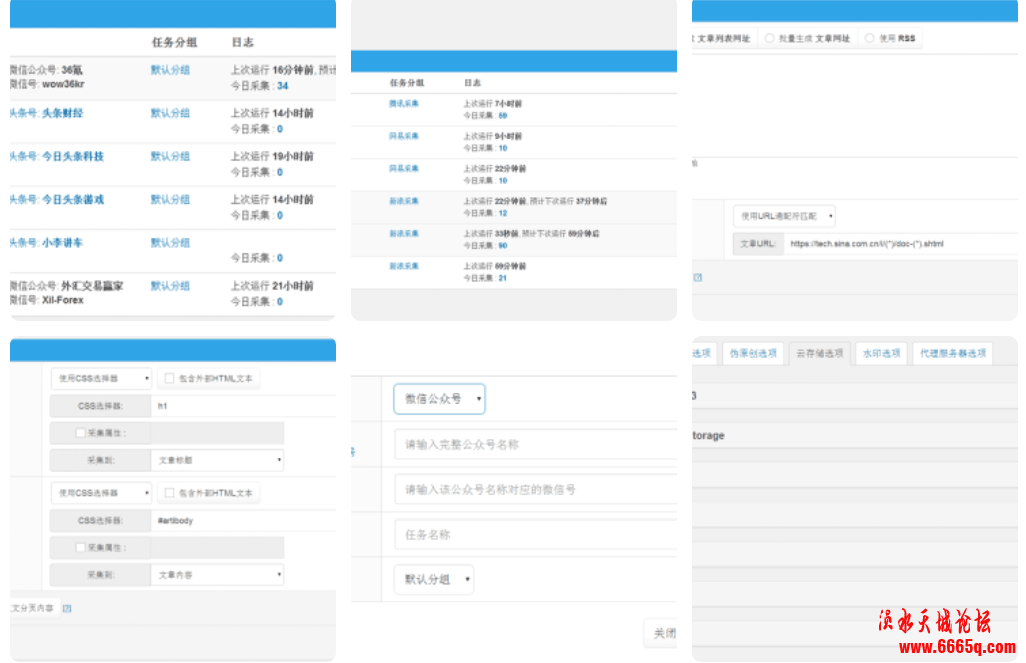The height and width of the screenshot is (663, 1026).
Task: Enable 采集属性 under the #artibody selector
Action: 80,547
